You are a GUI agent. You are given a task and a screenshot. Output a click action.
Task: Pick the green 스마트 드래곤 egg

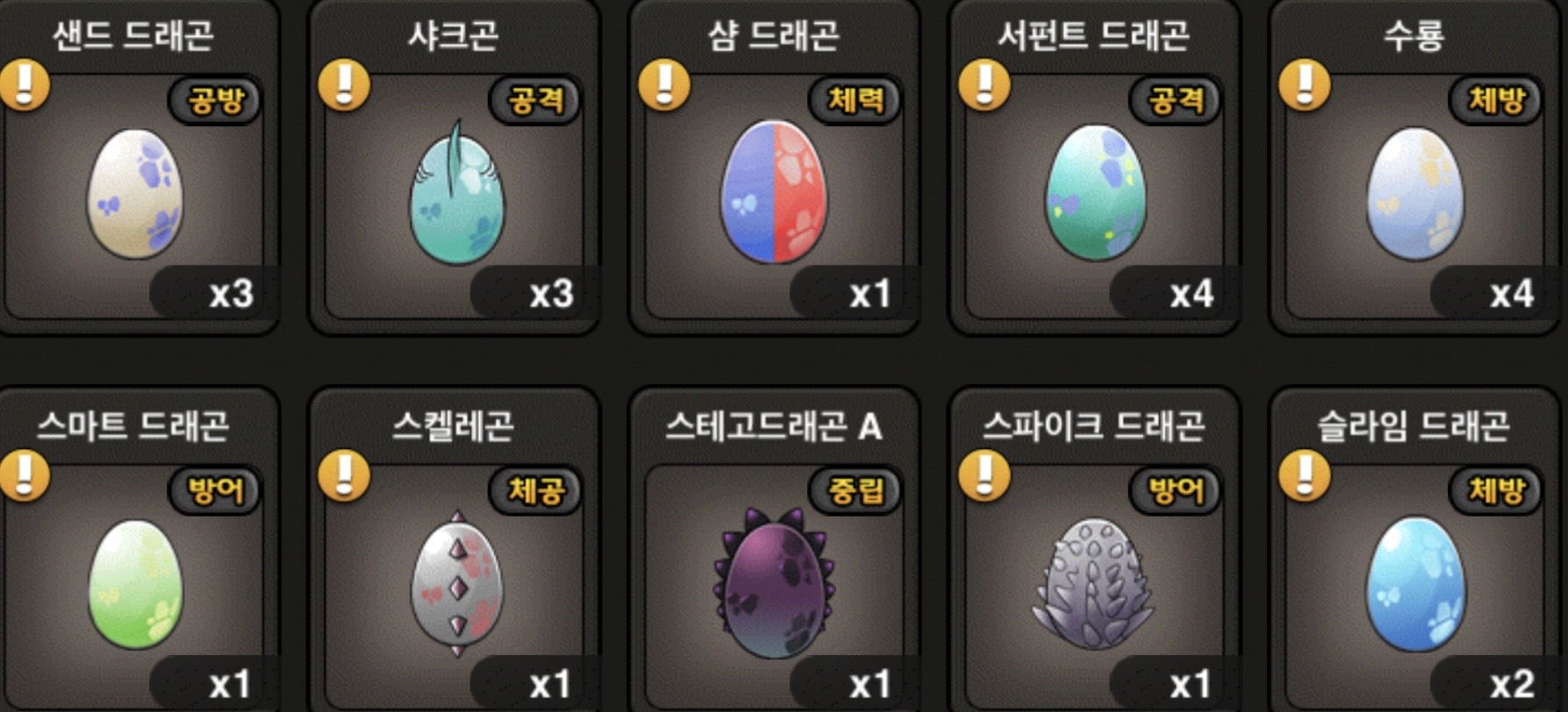(136, 585)
